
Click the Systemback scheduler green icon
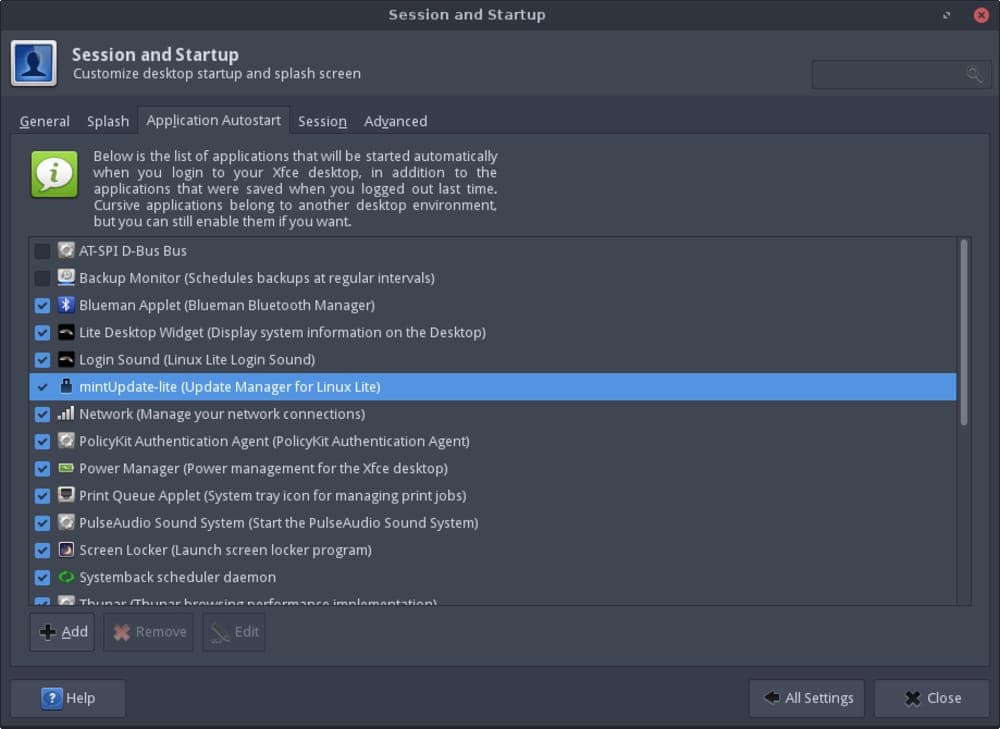click(x=66, y=577)
